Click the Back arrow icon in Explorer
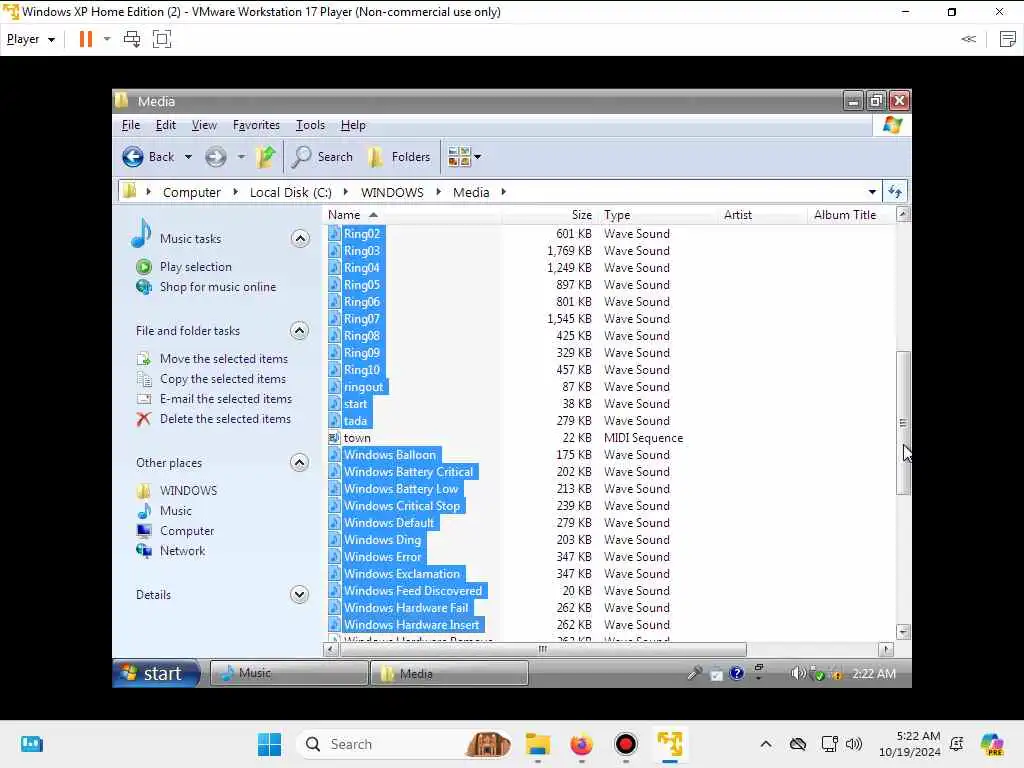 coord(133,157)
